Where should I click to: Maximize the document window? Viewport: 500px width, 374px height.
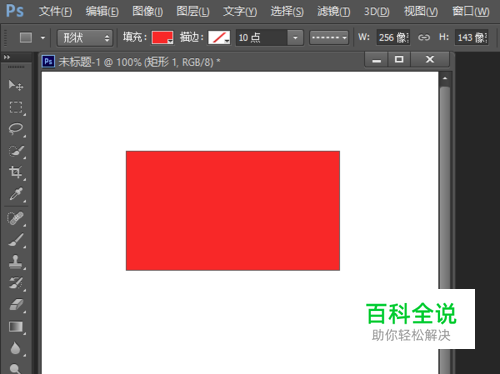(x=399, y=60)
